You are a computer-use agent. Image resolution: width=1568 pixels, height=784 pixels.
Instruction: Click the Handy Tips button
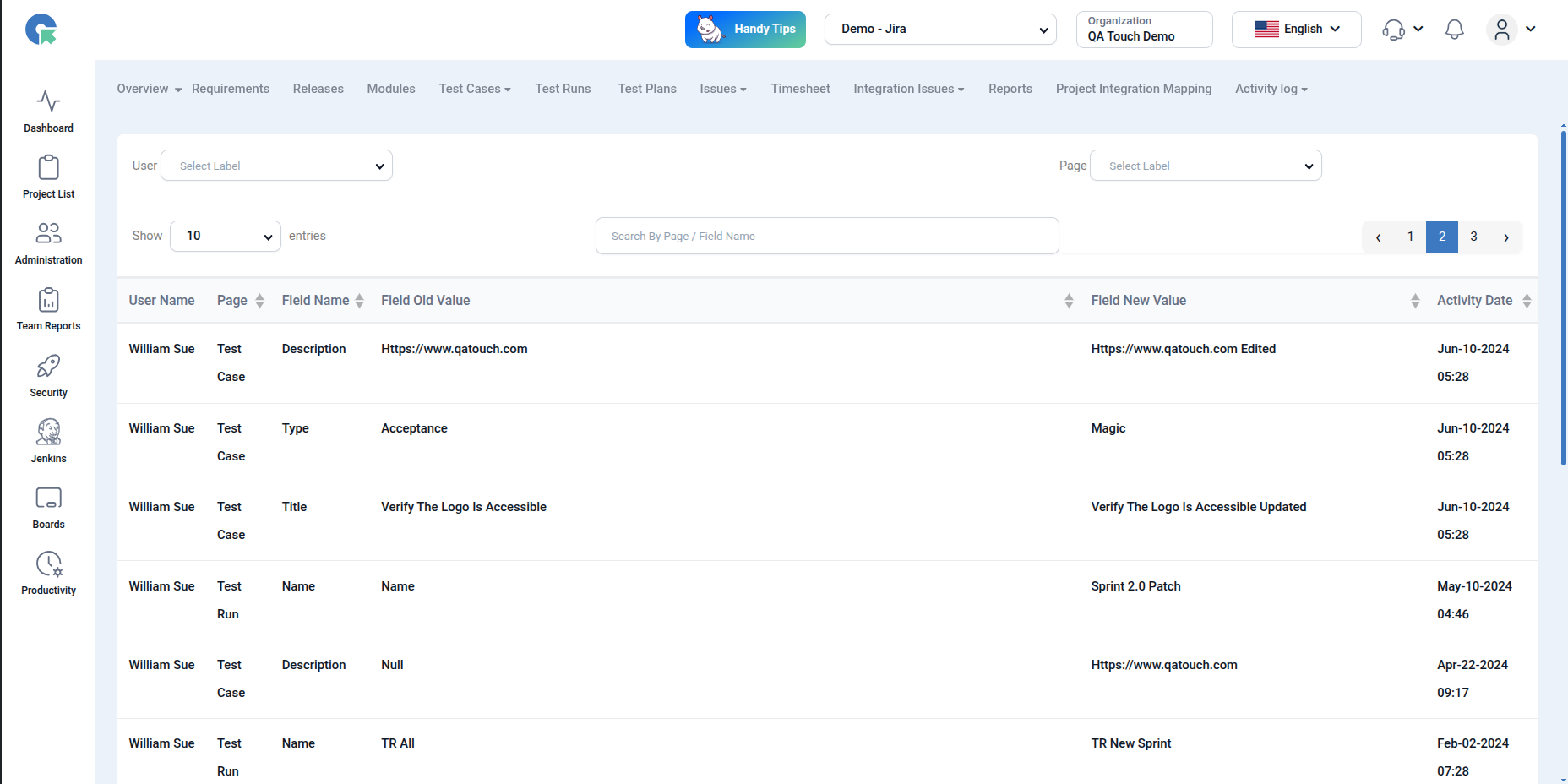click(745, 30)
